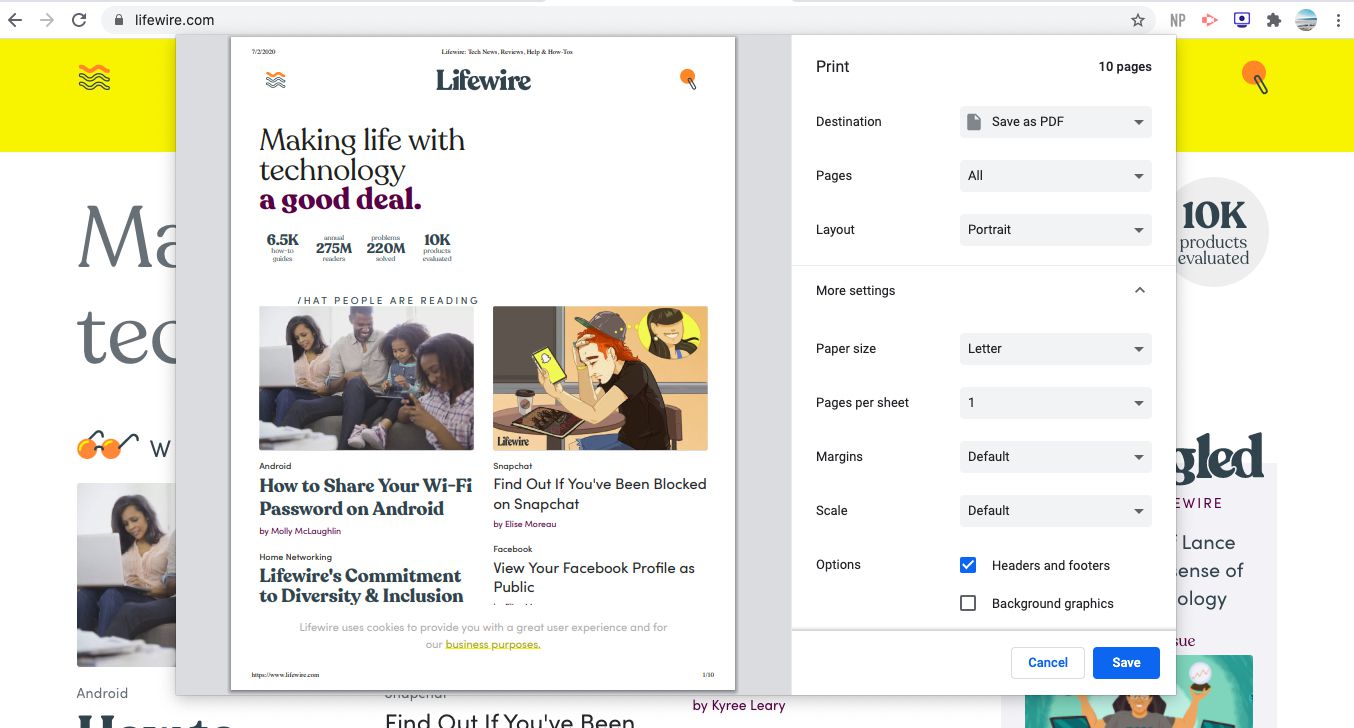This screenshot has height=728, width=1354.
Task: Open the Paper size Letter dropdown
Action: [1055, 349]
